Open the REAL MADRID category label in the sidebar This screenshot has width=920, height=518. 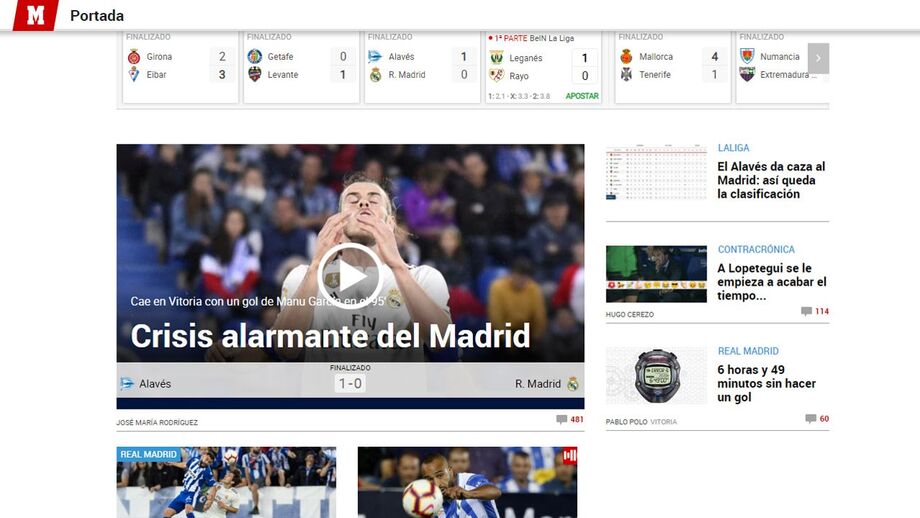coord(748,351)
